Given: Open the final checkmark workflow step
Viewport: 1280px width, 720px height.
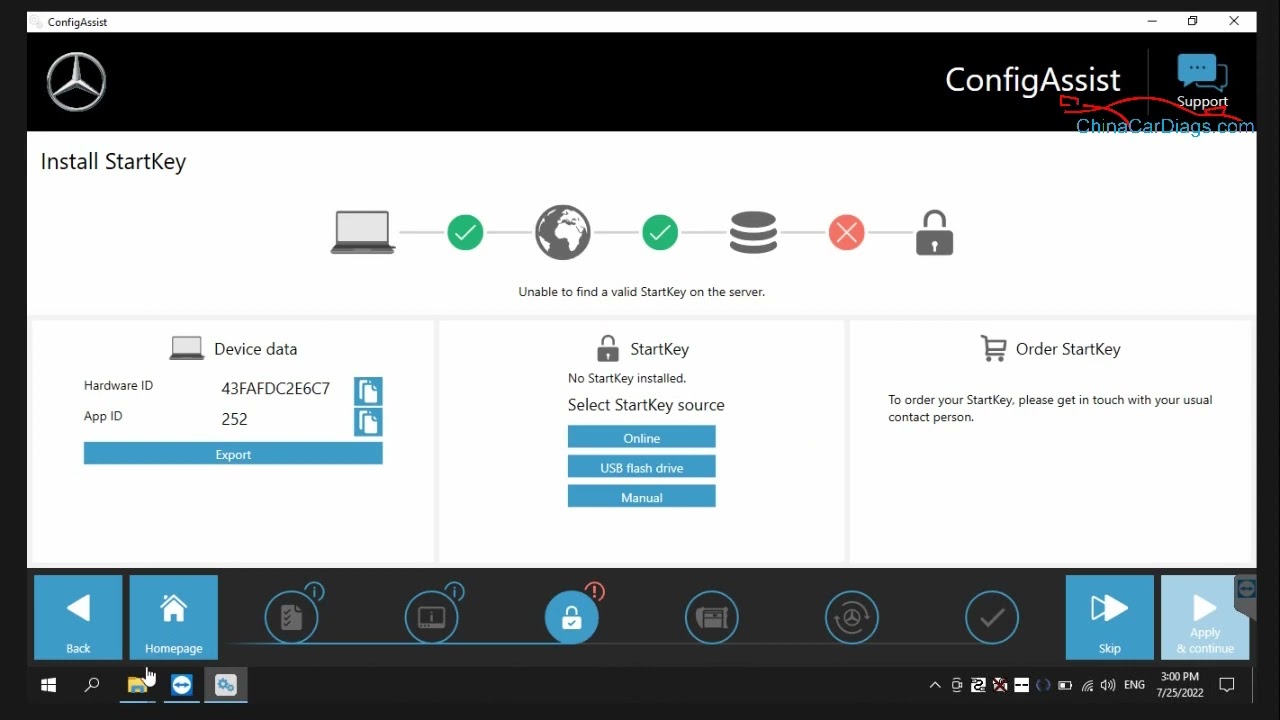Looking at the screenshot, I should point(992,617).
